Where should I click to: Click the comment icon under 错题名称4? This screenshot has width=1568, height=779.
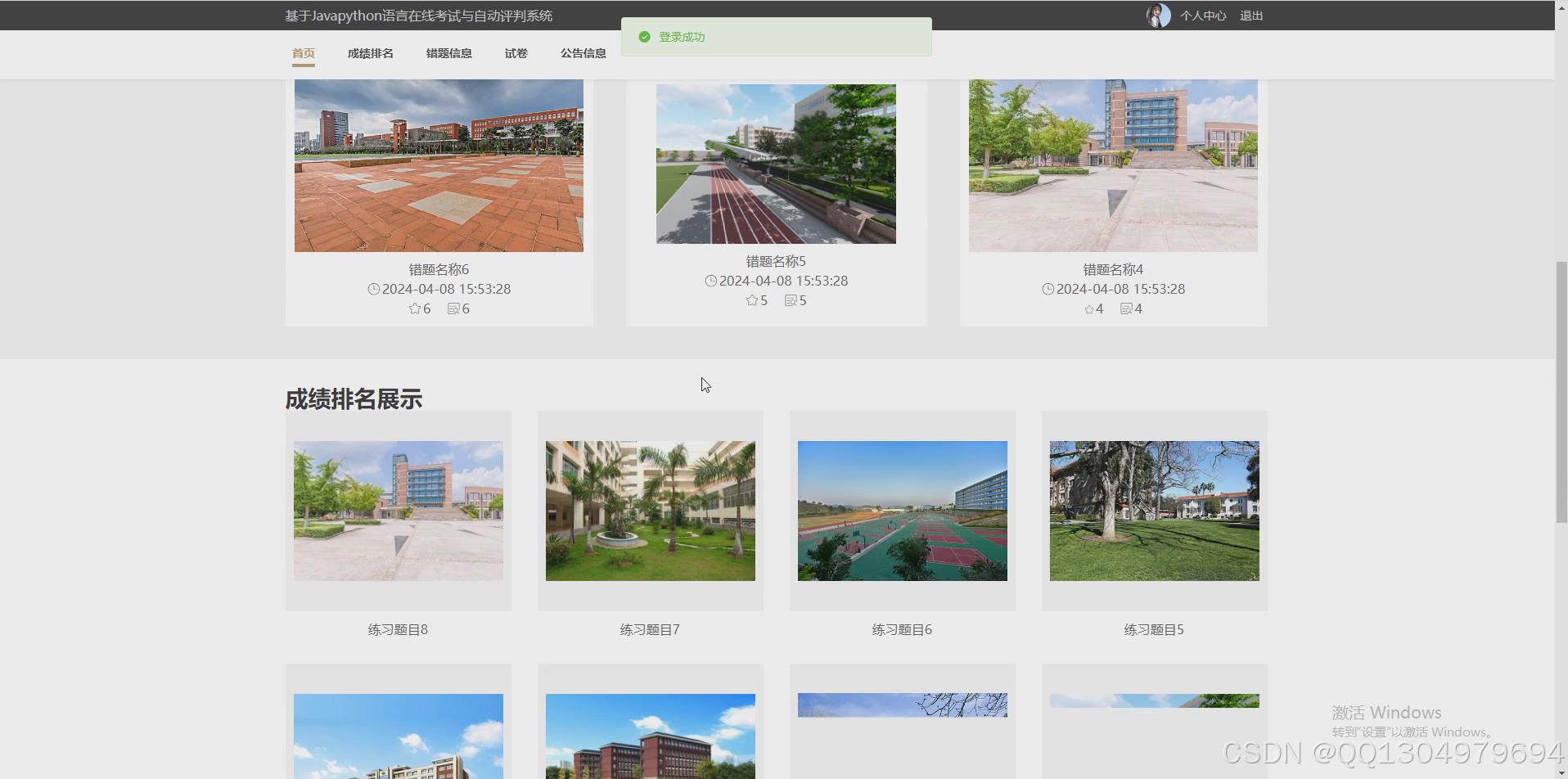(1126, 308)
